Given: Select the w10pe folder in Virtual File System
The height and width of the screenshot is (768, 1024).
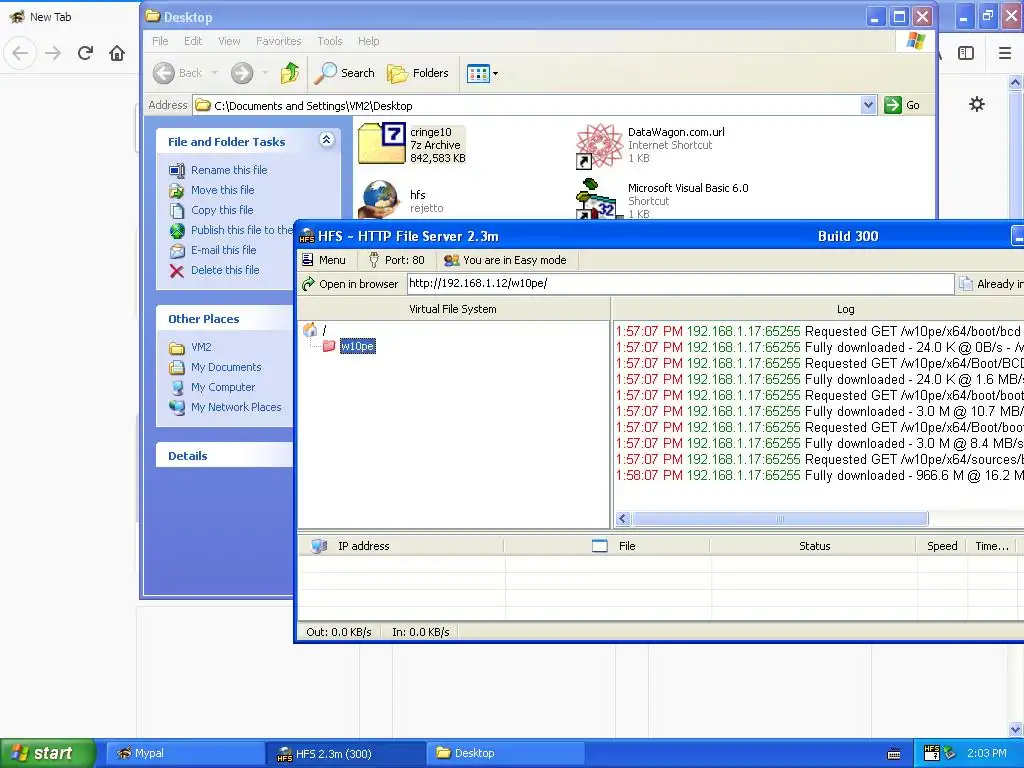Looking at the screenshot, I should 357,346.
